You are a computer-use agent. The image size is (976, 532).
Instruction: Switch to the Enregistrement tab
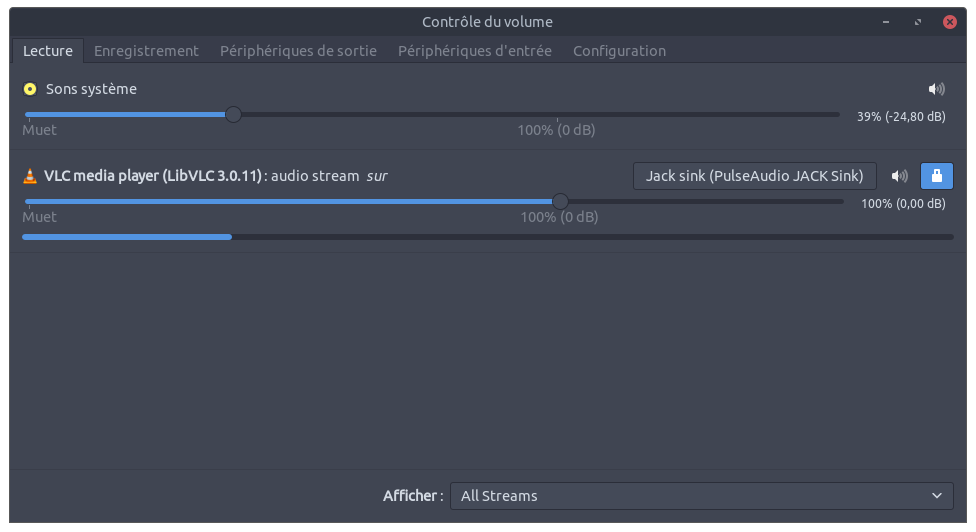(146, 50)
